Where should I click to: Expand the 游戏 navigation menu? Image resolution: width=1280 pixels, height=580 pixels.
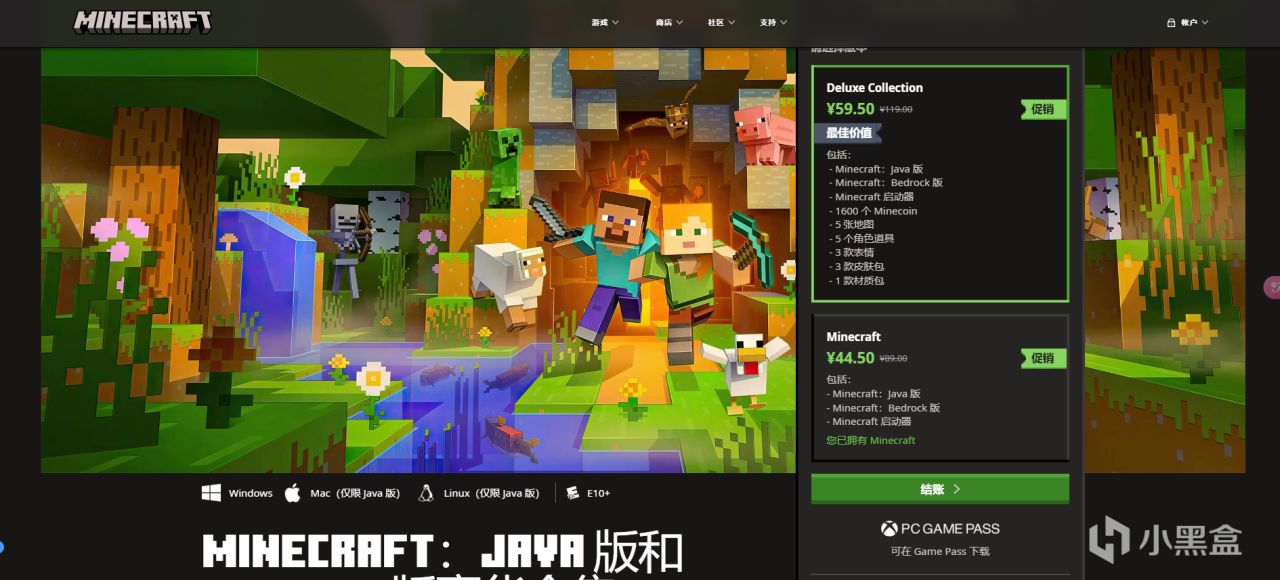(604, 22)
